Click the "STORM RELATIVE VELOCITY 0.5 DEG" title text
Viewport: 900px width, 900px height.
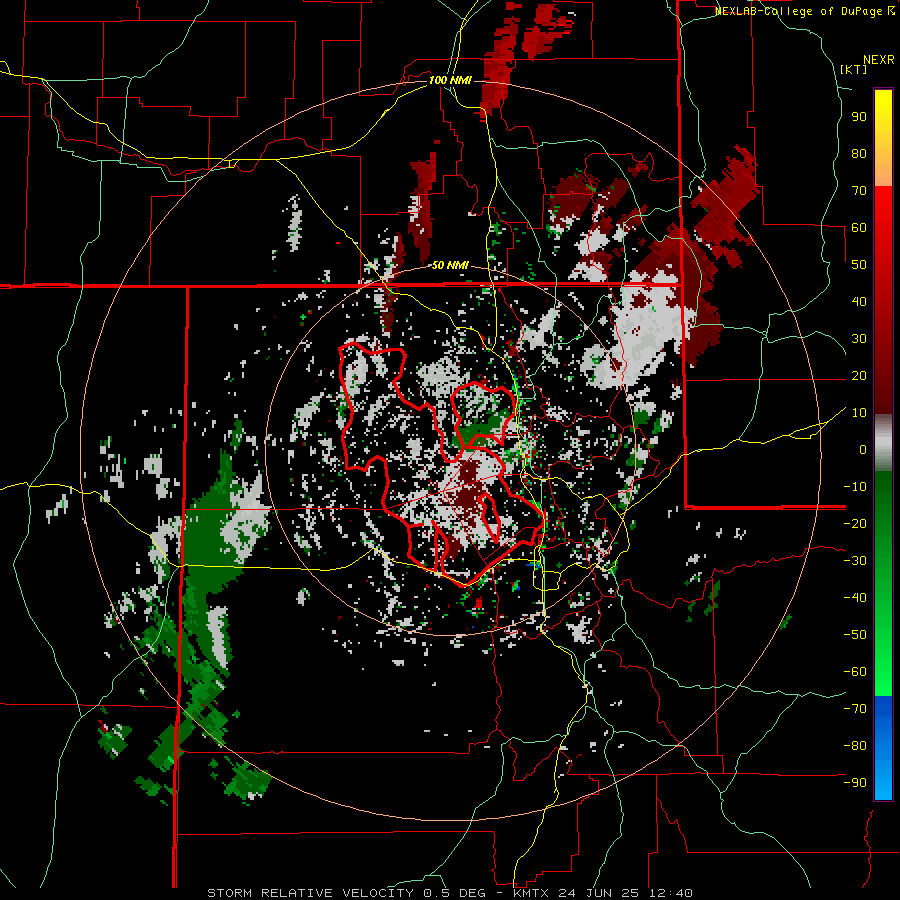coord(346,893)
